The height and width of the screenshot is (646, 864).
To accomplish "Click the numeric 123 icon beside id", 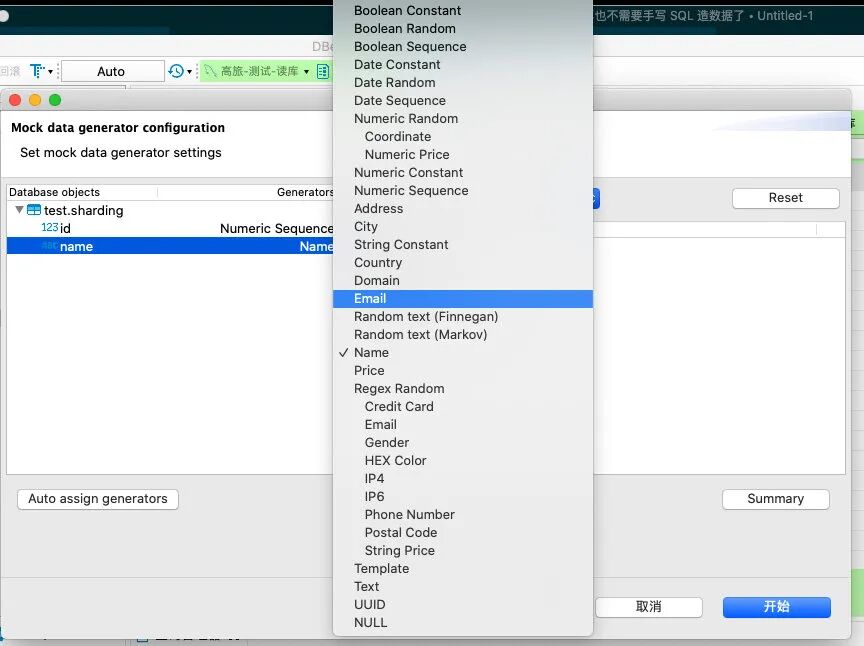I will (x=49, y=228).
